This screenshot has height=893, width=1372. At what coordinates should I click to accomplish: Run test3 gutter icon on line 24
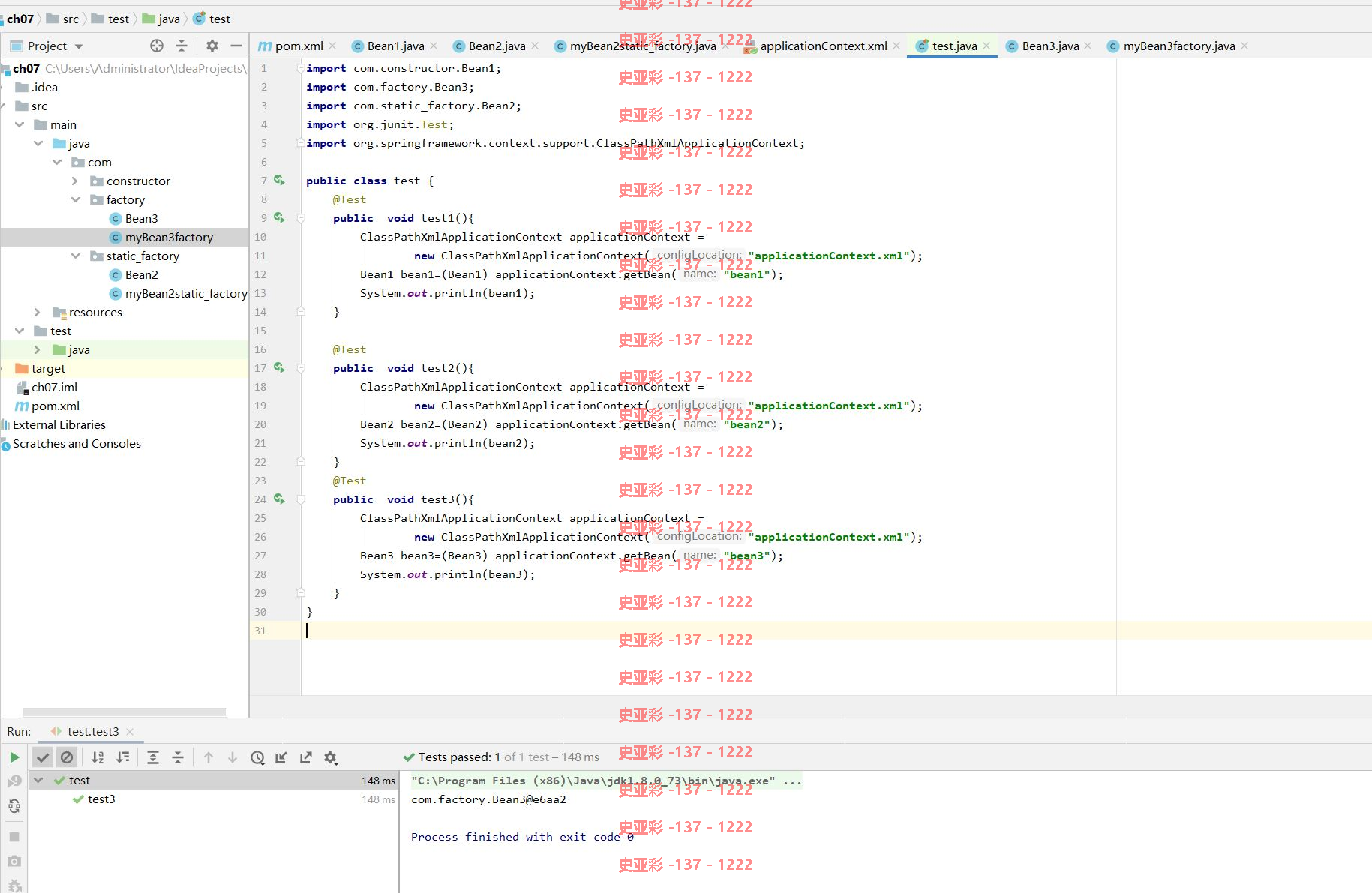tap(279, 499)
